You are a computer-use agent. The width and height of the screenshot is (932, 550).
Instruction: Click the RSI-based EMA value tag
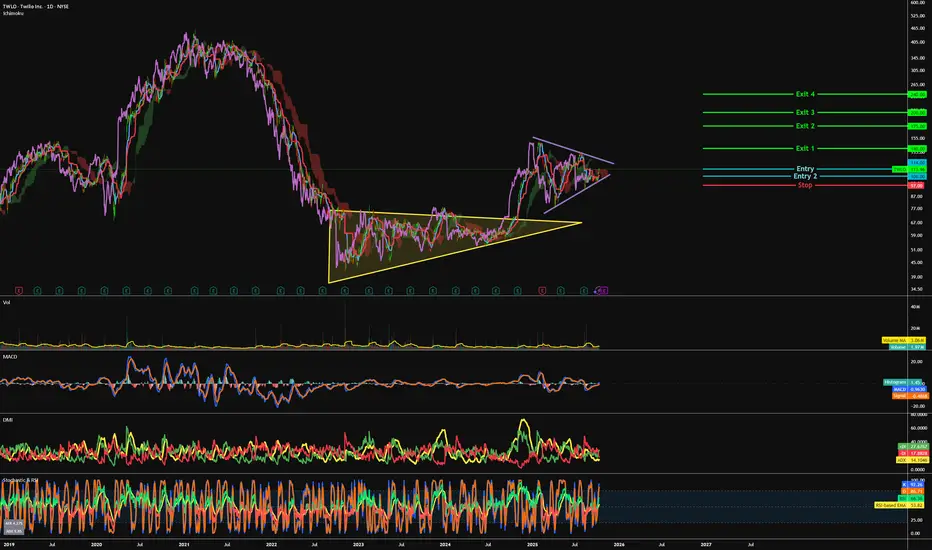(x=899, y=505)
